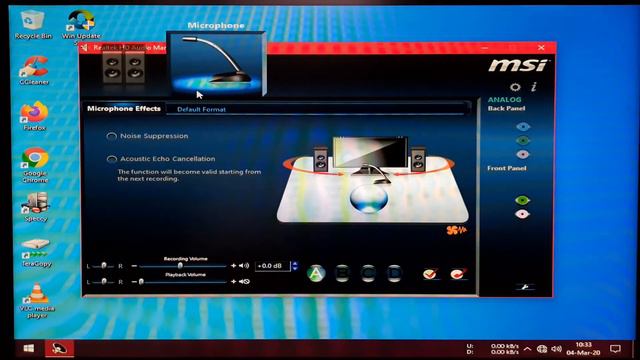Viewport: 640px width, 360px height.
Task: Launch TeraCopy from desktop
Action: pyautogui.click(x=36, y=253)
